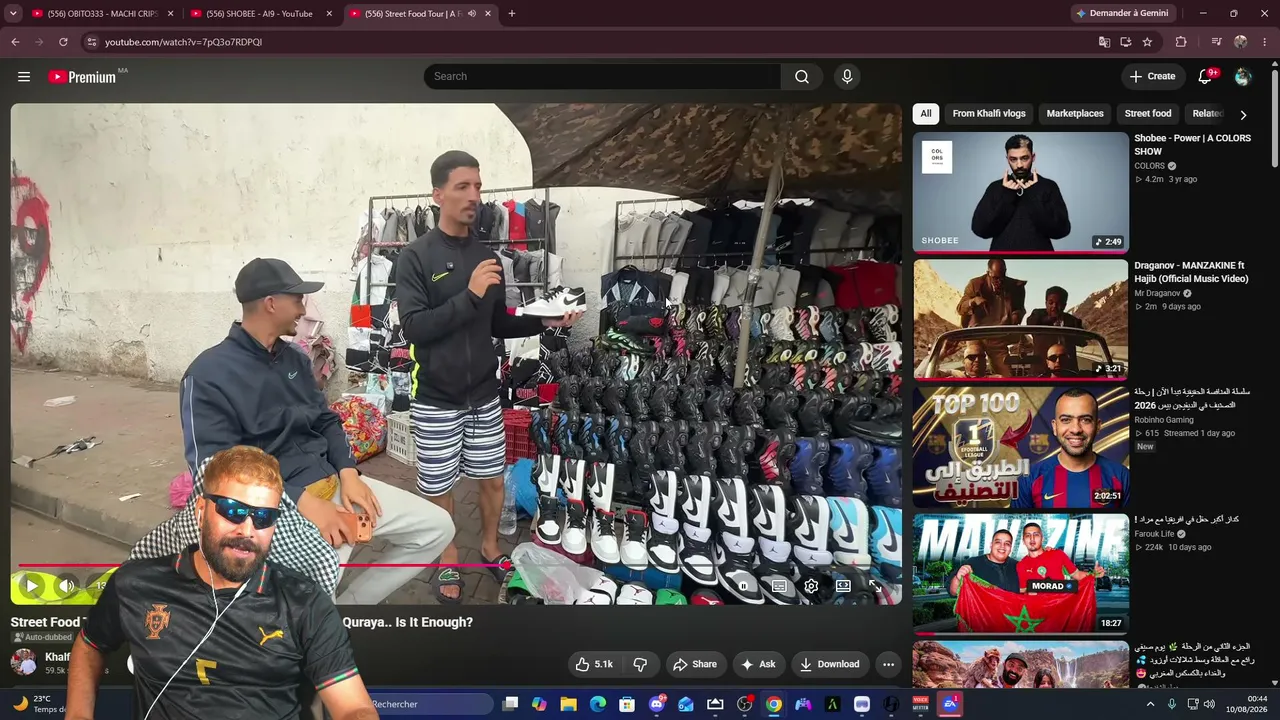Screen dimensions: 1280x720
Task: Open more actions three-dot menu
Action: coord(888,664)
